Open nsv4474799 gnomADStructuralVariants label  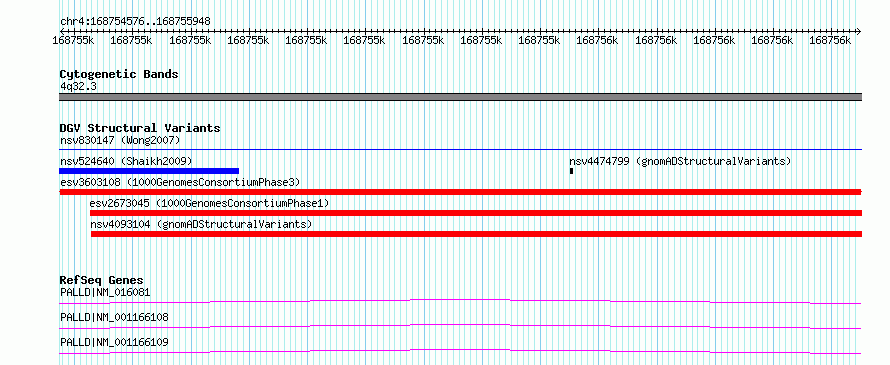coord(680,161)
